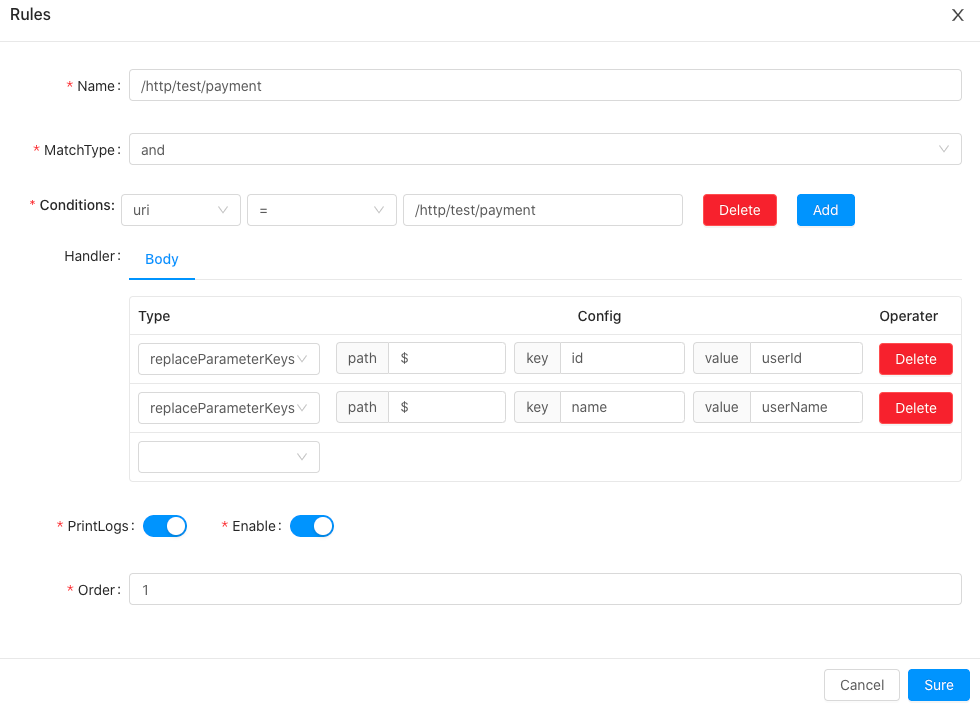This screenshot has height=704, width=980.
Task: Add a new condition
Action: click(825, 210)
